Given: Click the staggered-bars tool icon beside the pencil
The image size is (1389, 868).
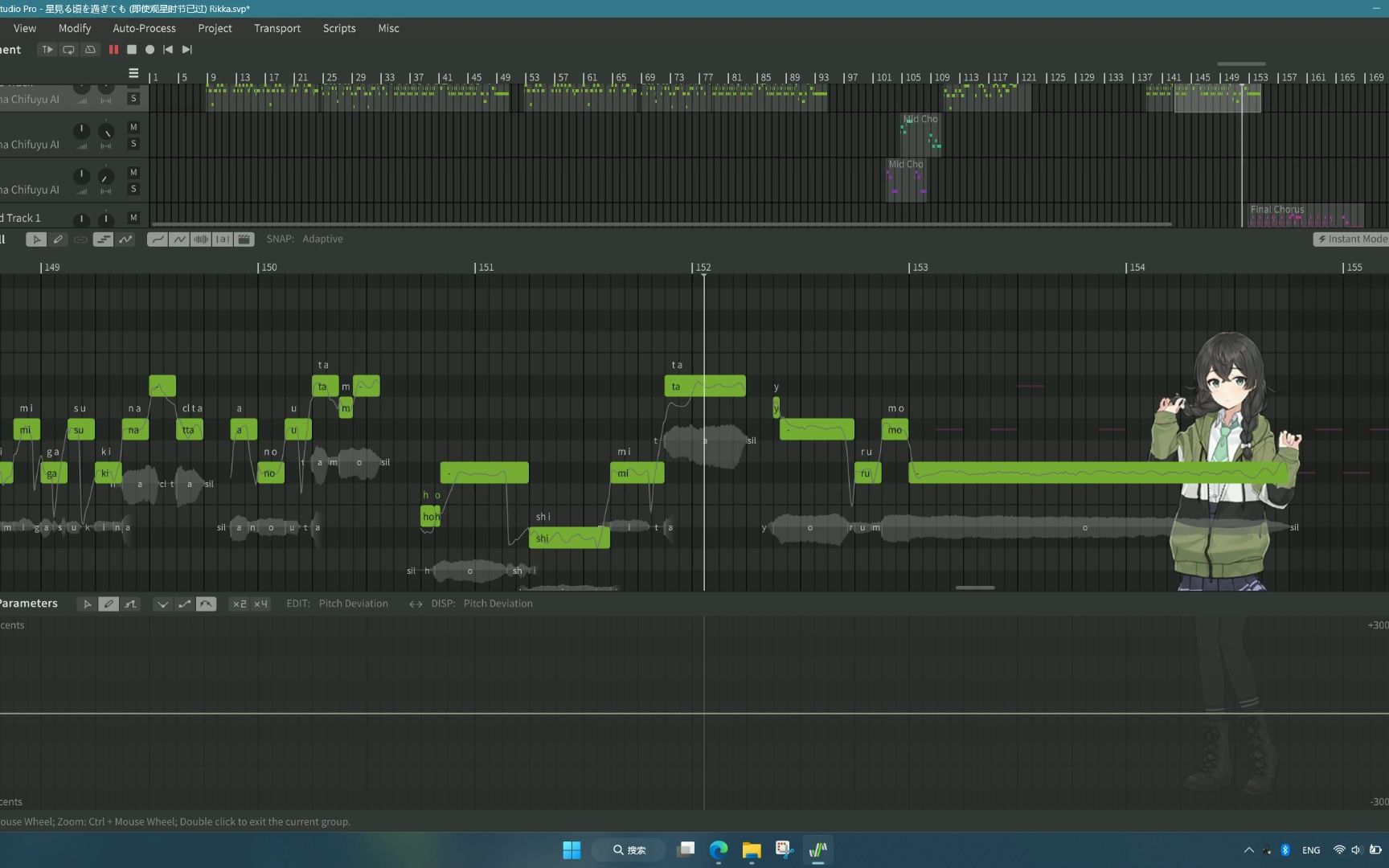Looking at the screenshot, I should tap(103, 240).
